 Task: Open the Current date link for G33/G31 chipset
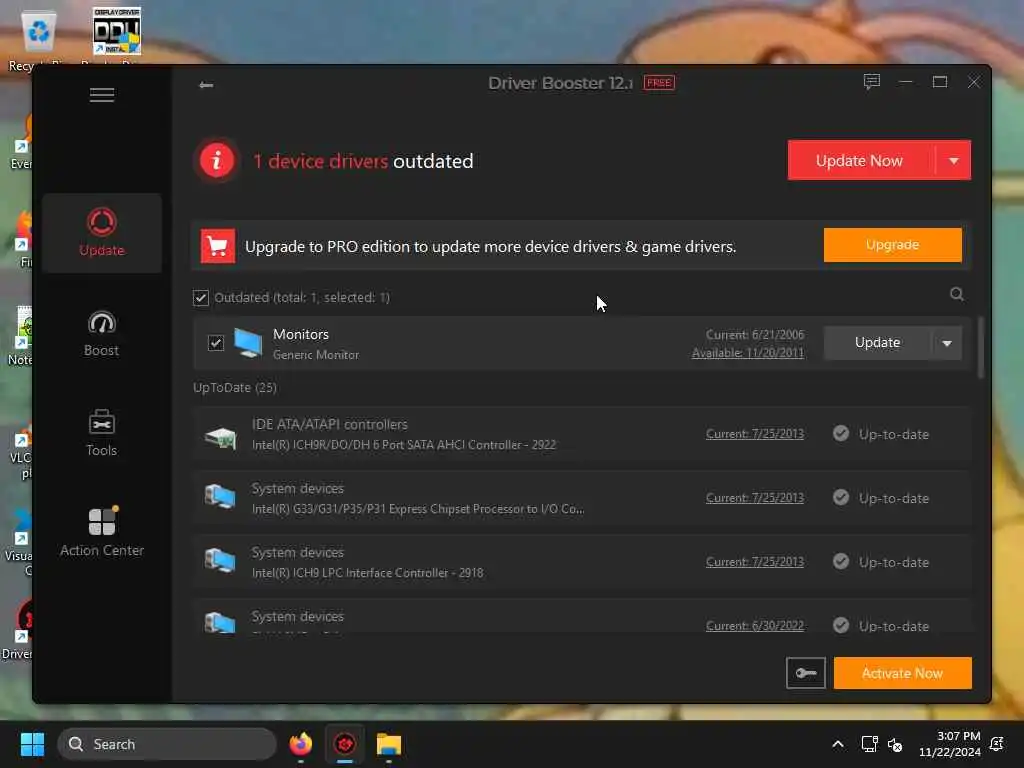tap(754, 498)
